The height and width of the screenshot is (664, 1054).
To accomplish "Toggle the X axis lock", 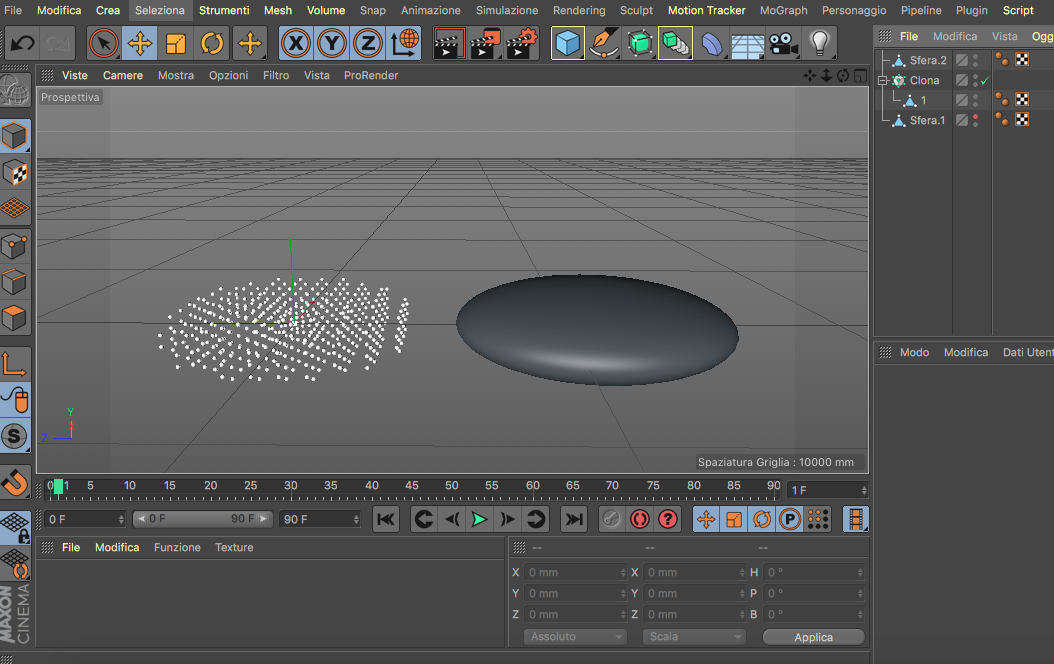I will [x=296, y=44].
